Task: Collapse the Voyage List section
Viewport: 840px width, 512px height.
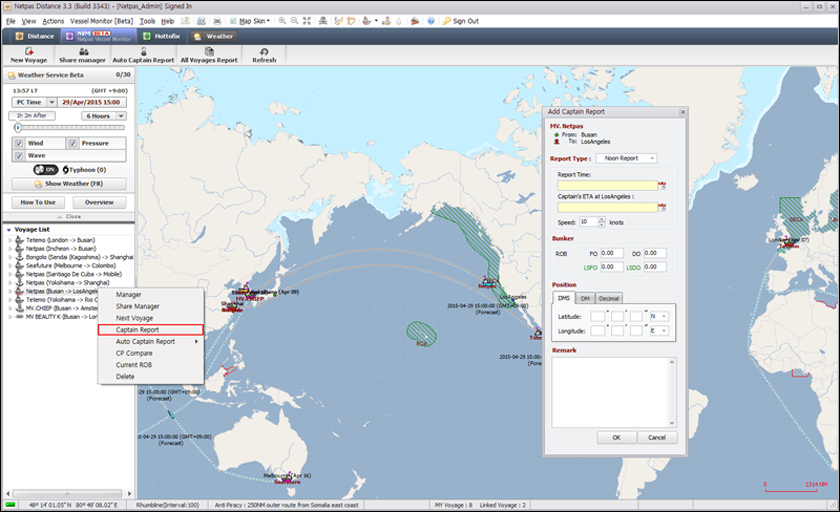Action: [9, 230]
